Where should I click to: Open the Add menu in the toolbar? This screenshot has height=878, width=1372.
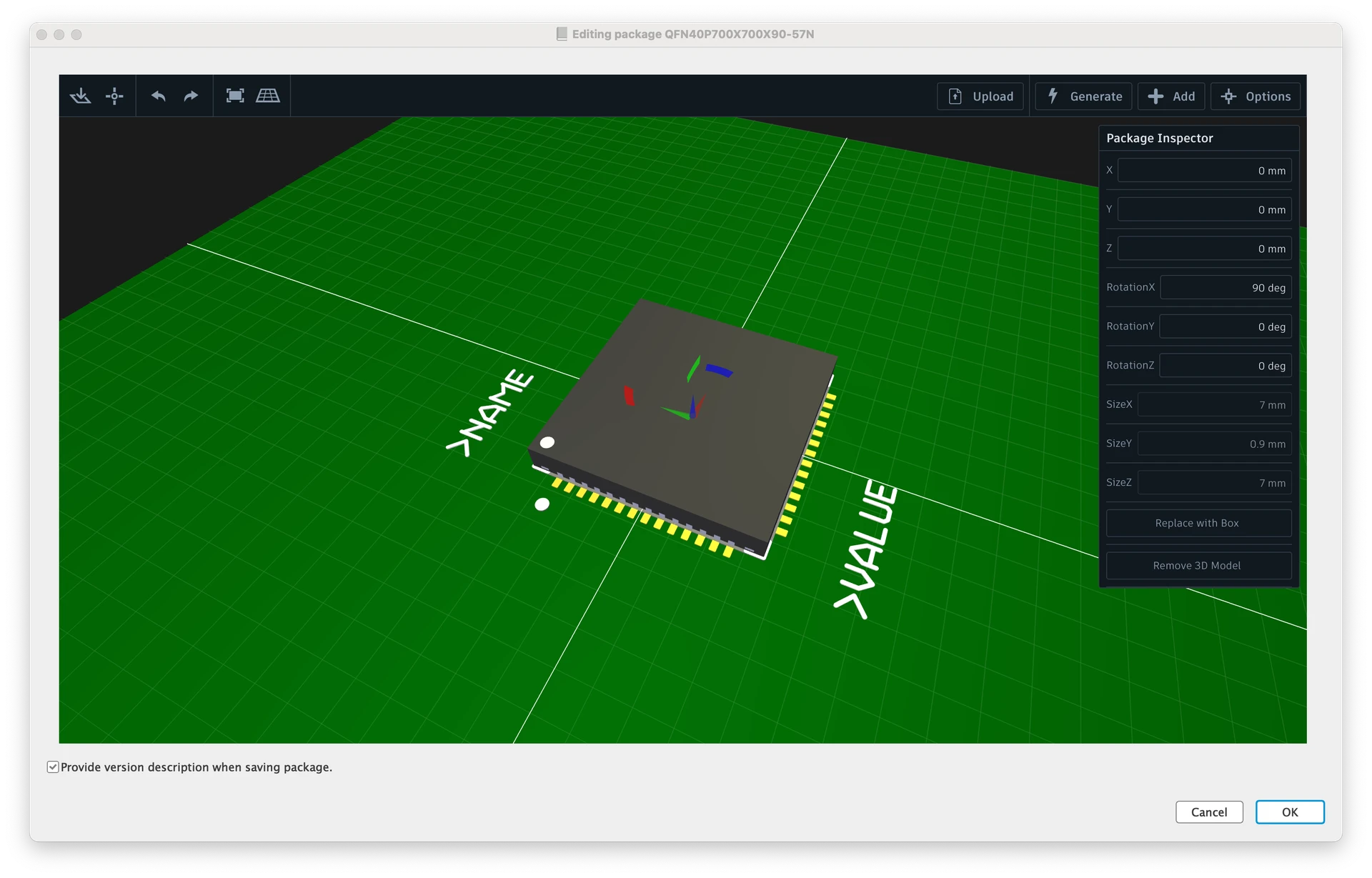[x=1171, y=96]
